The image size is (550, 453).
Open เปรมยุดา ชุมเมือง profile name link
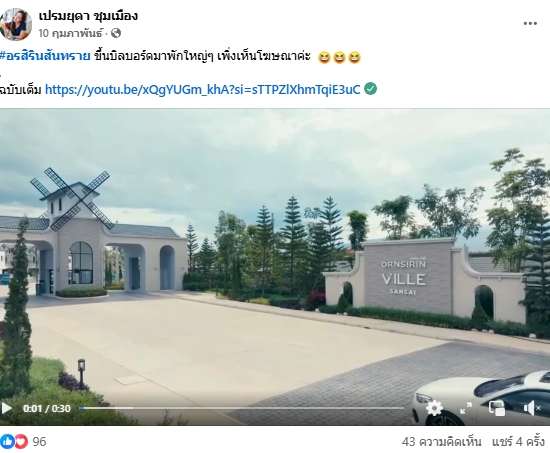point(88,16)
